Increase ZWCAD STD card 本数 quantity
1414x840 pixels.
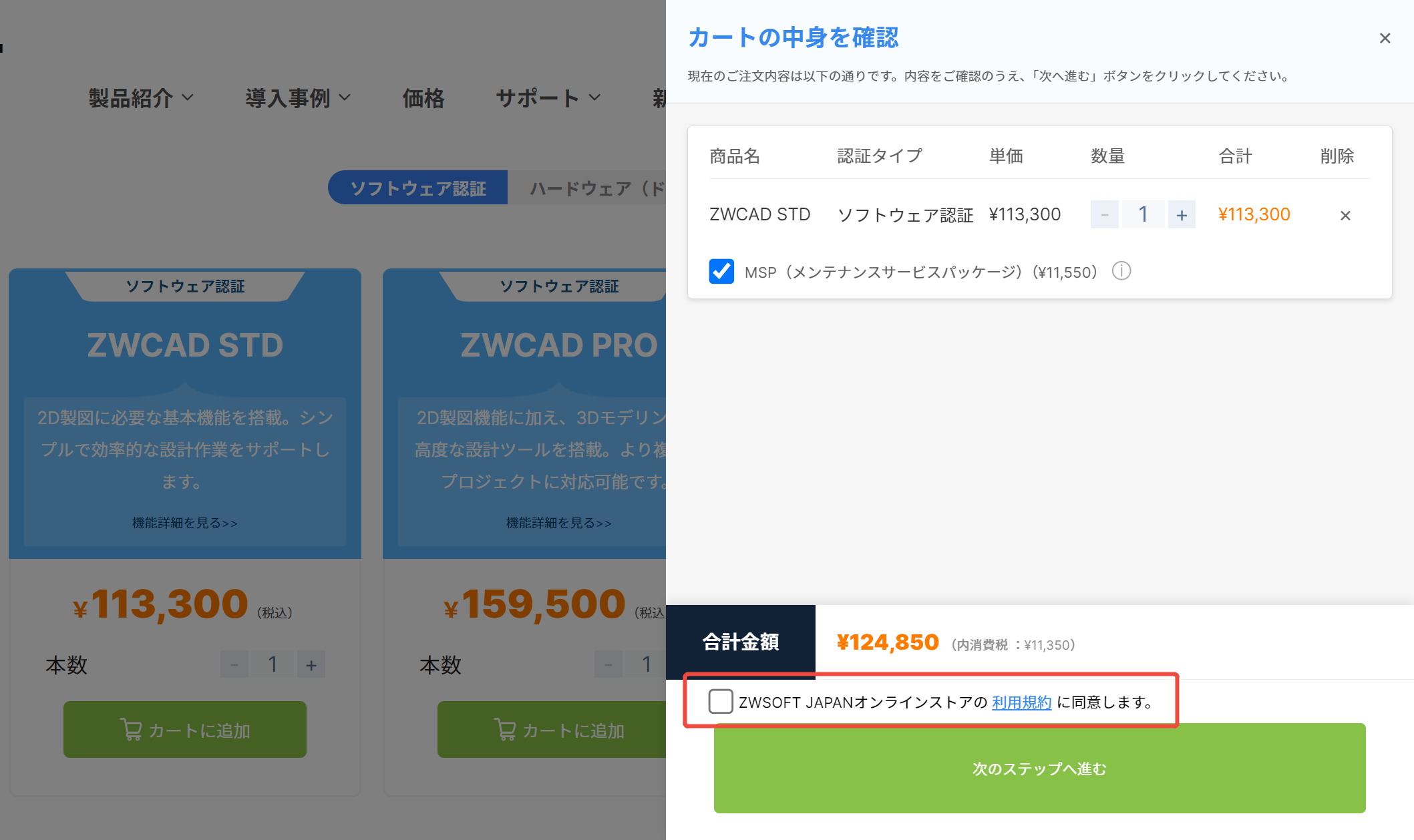coord(311,664)
